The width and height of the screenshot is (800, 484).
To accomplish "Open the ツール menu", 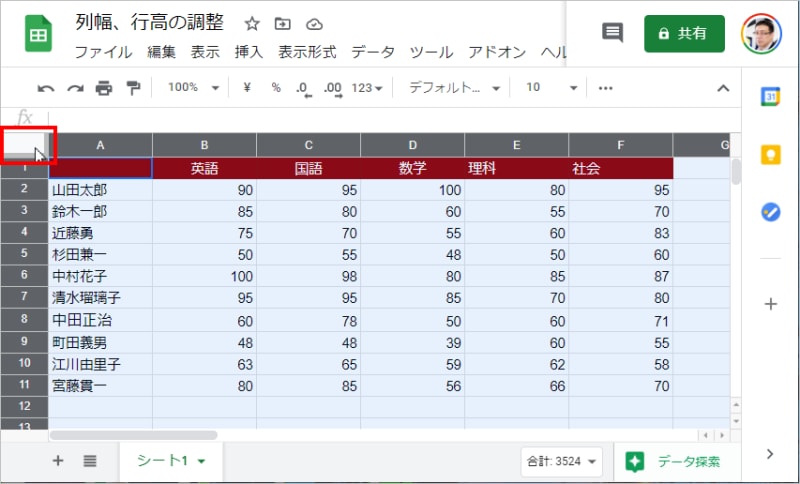I will pos(432,53).
